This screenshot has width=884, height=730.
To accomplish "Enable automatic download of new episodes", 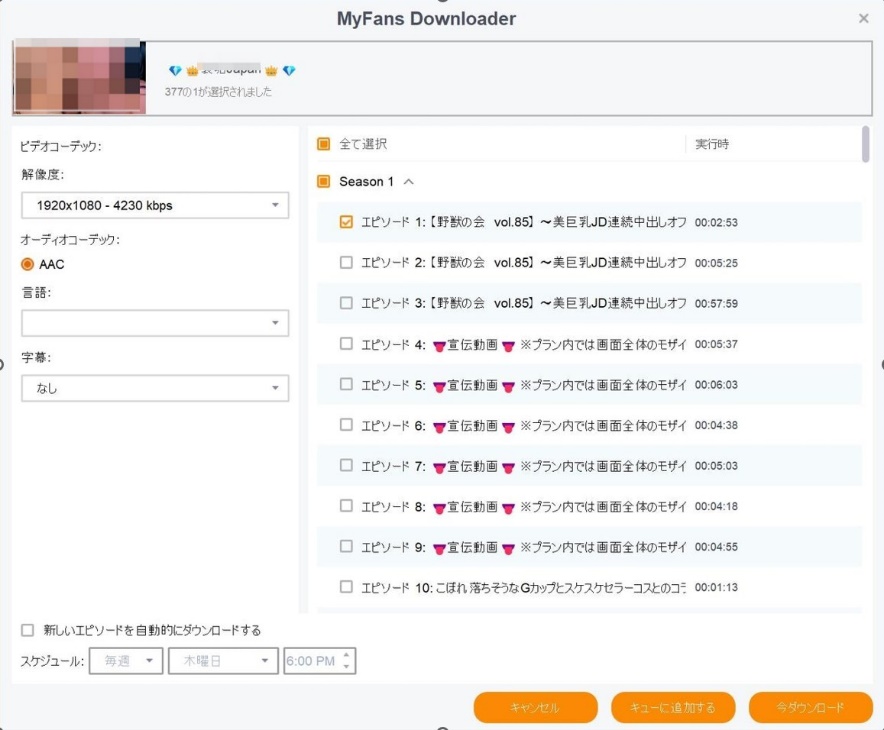I will click(x=27, y=629).
